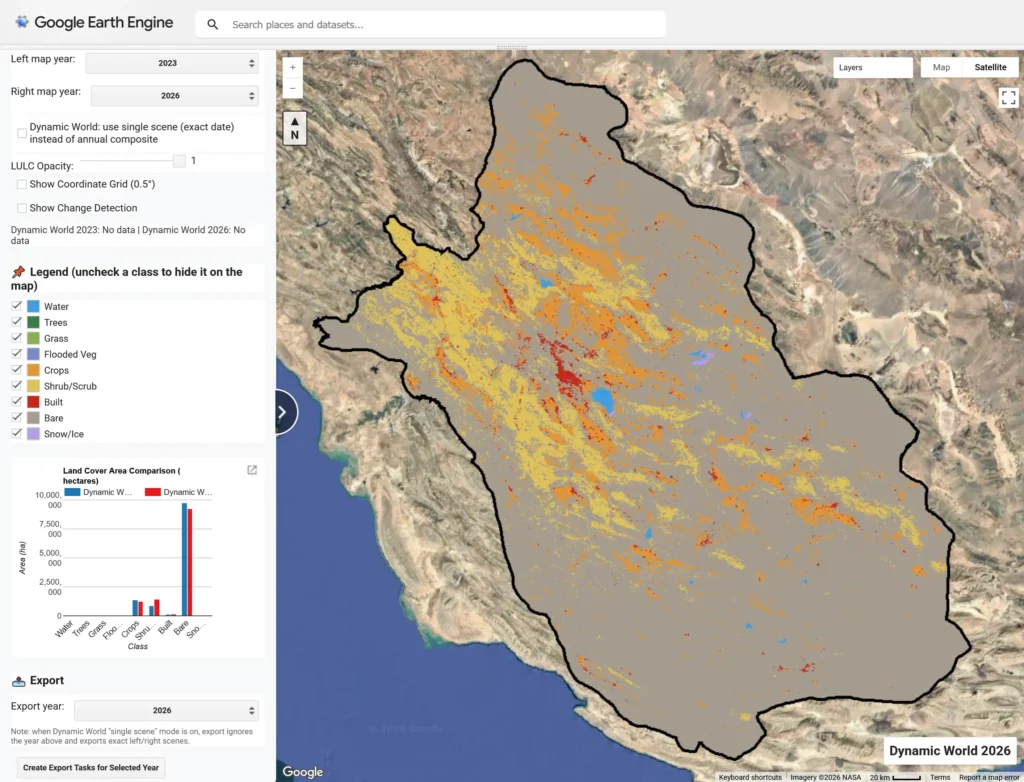Click Create Export Tasks for Selected Year
The width and height of the screenshot is (1024, 782).
[91, 768]
